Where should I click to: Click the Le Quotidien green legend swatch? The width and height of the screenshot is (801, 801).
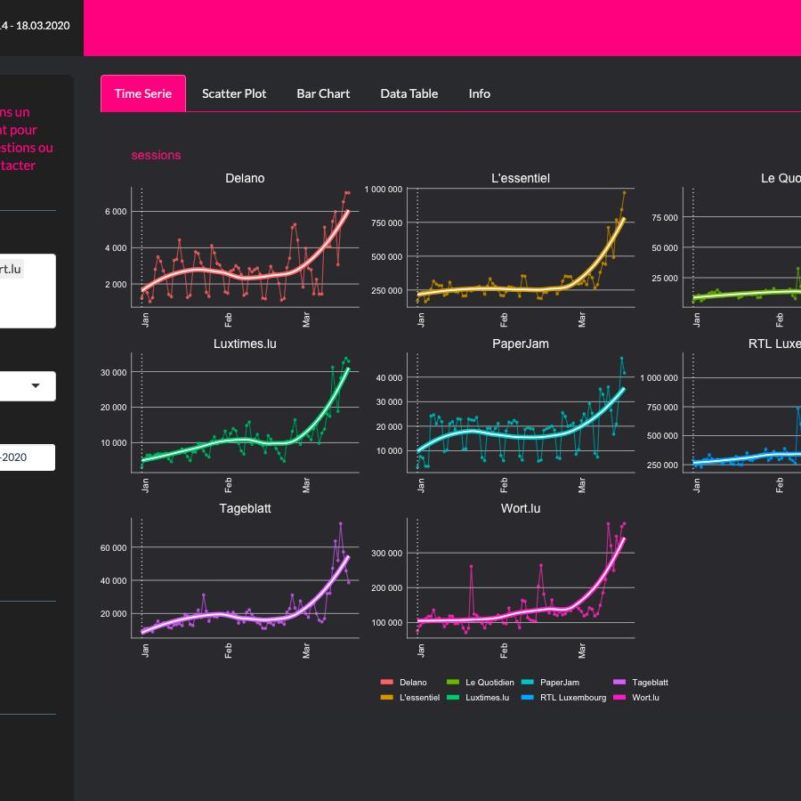tap(453, 682)
